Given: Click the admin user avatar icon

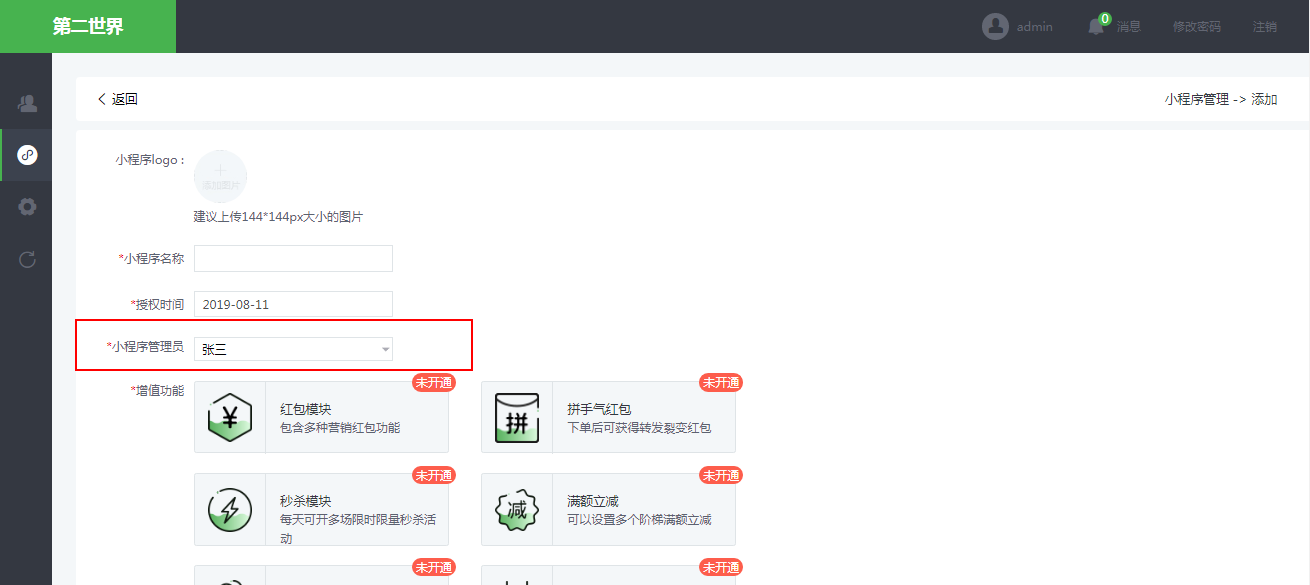Looking at the screenshot, I should click(995, 26).
